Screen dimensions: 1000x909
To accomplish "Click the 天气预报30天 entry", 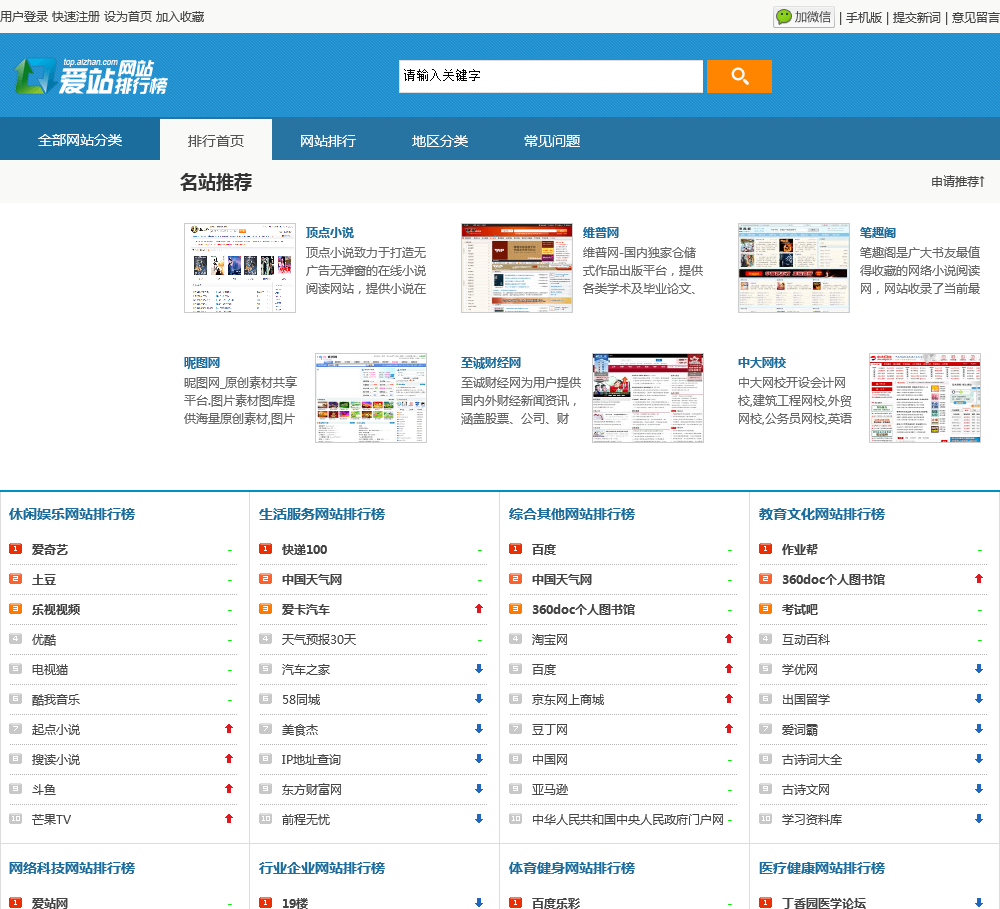I will click(x=319, y=640).
